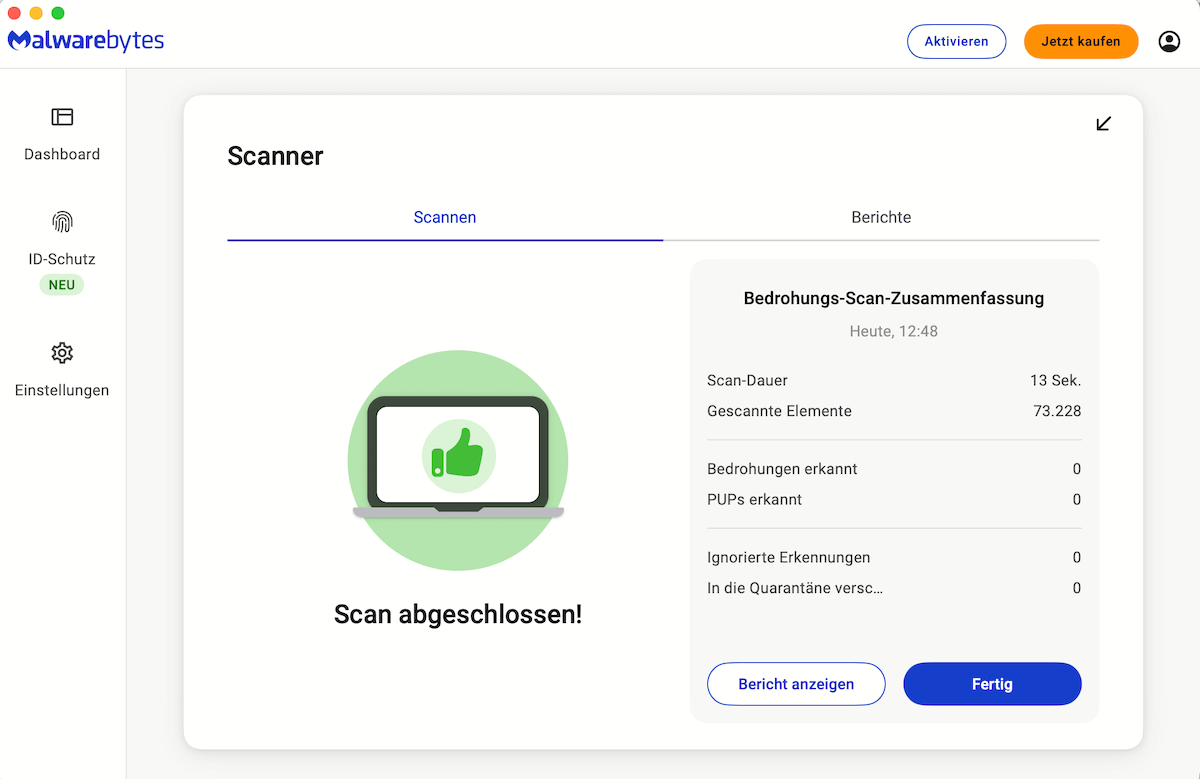The image size is (1200, 779).
Task: Open the Dashboard sidebar icon
Action: coord(62,117)
